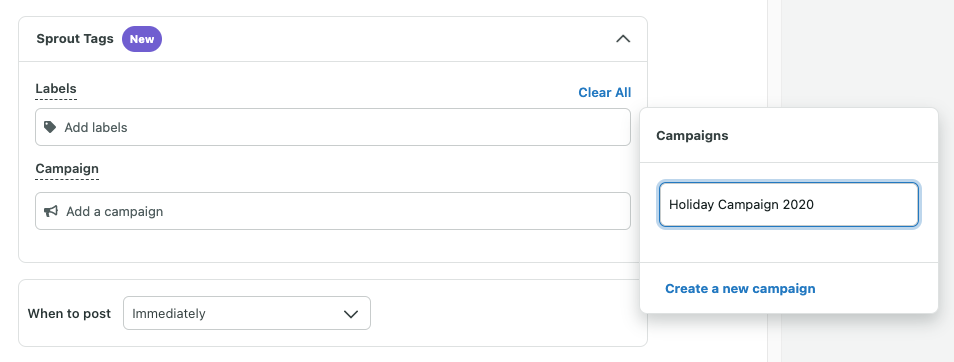This screenshot has height=362, width=954.
Task: Click the Labels heading with dotted underline
Action: (x=56, y=89)
